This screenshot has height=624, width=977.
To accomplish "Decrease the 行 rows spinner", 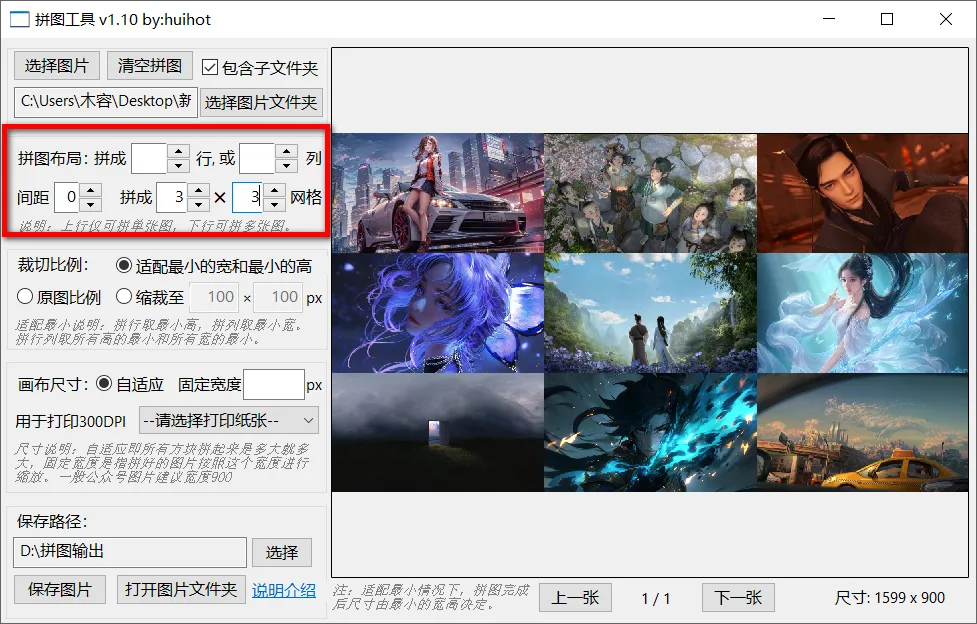I will 179,166.
